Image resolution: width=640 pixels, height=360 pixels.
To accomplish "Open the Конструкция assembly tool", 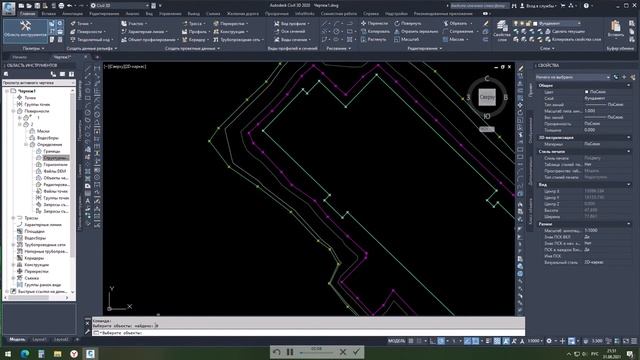I will (231, 31).
